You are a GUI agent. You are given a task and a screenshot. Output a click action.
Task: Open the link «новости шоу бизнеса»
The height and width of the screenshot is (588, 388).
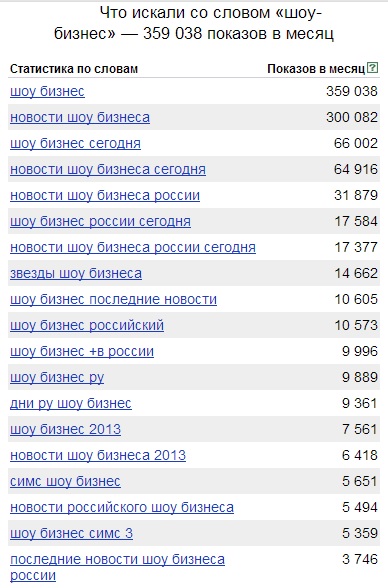[80, 117]
